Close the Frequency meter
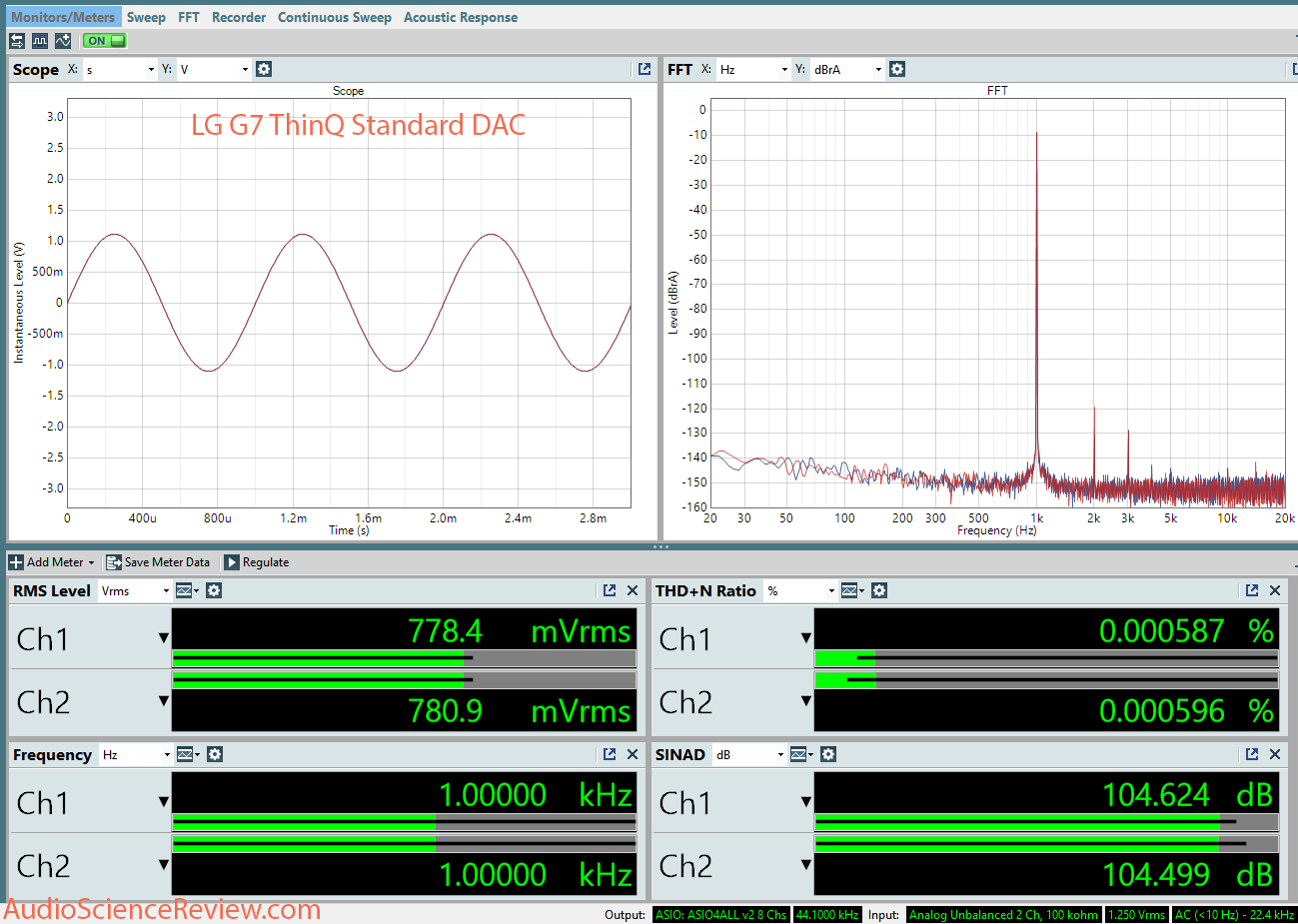This screenshot has height=924, width=1298. [633, 754]
